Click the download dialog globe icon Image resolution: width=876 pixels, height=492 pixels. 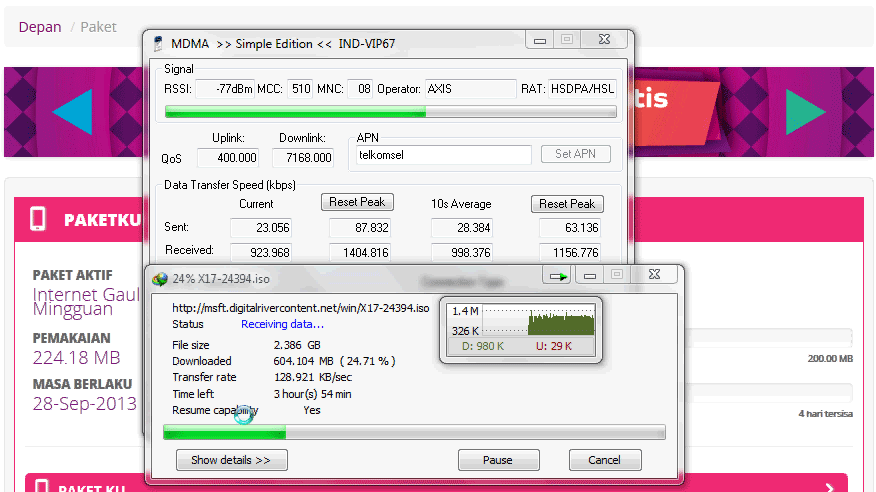click(x=160, y=279)
